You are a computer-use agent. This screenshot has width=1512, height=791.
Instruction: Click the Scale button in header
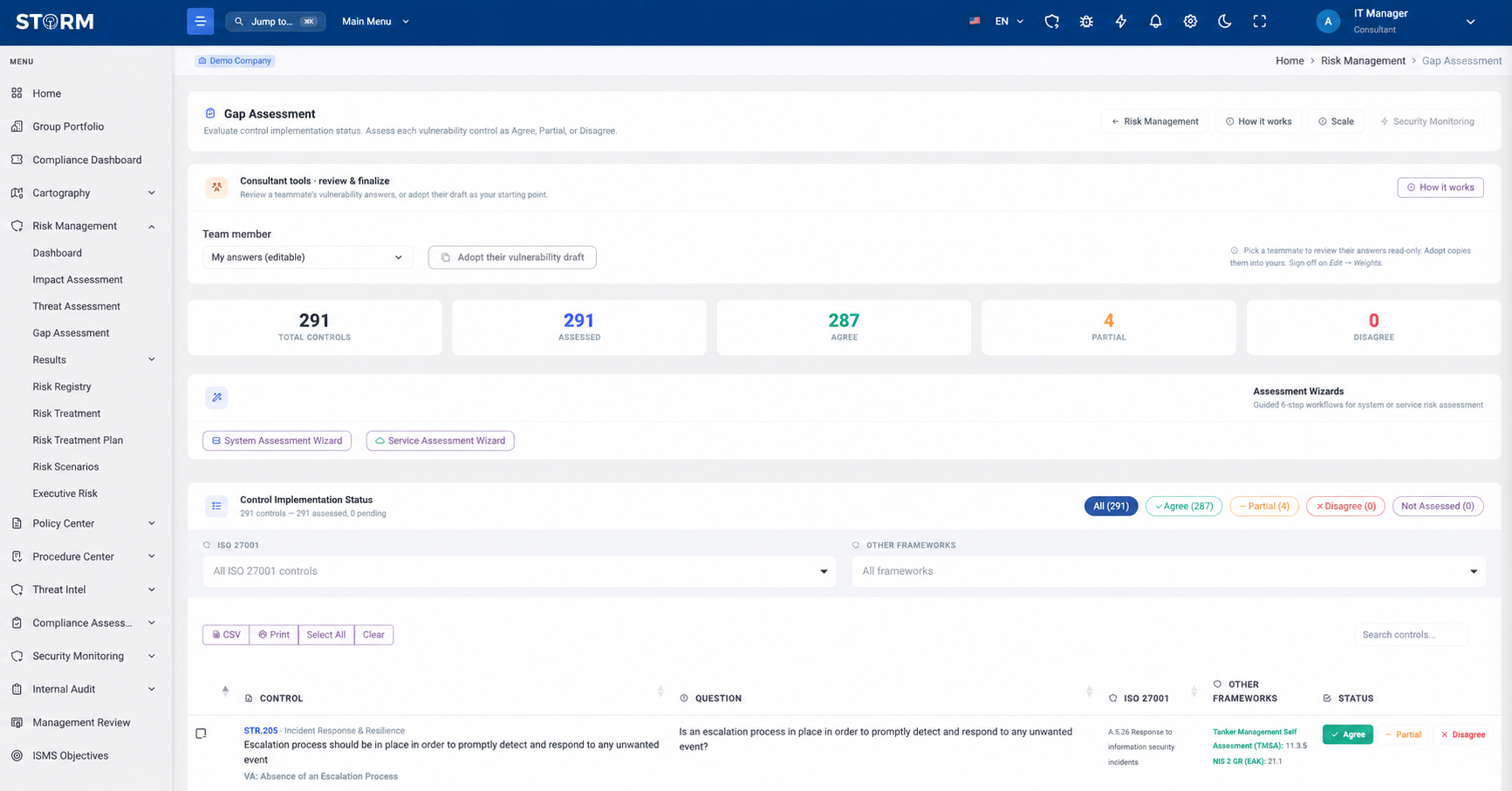click(x=1336, y=121)
